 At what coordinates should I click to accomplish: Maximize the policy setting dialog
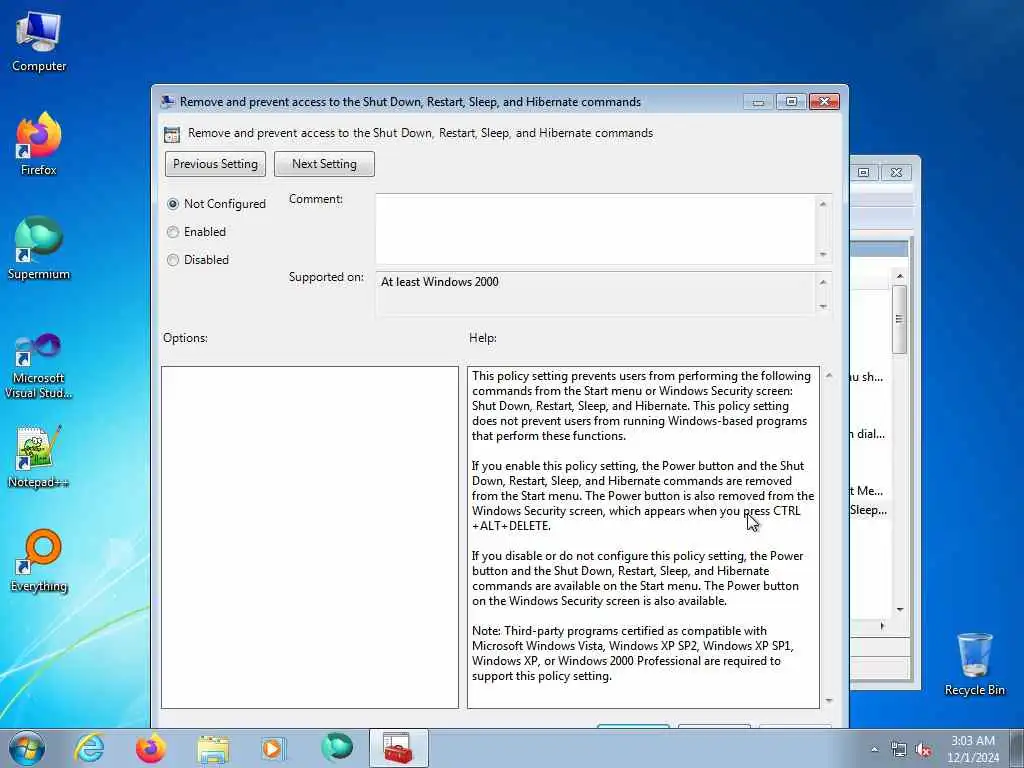[791, 101]
